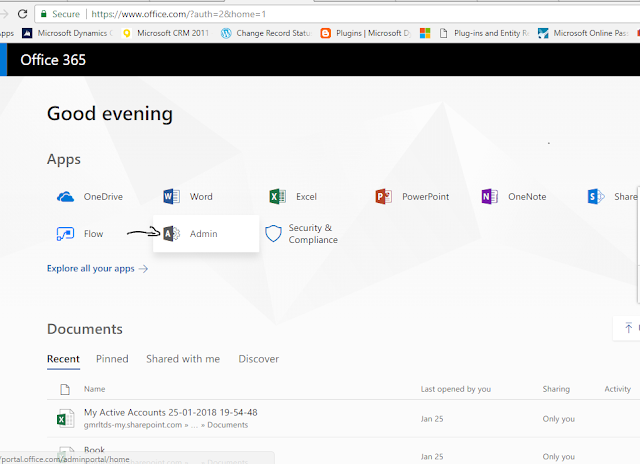Click the Sharing column header

point(556,389)
